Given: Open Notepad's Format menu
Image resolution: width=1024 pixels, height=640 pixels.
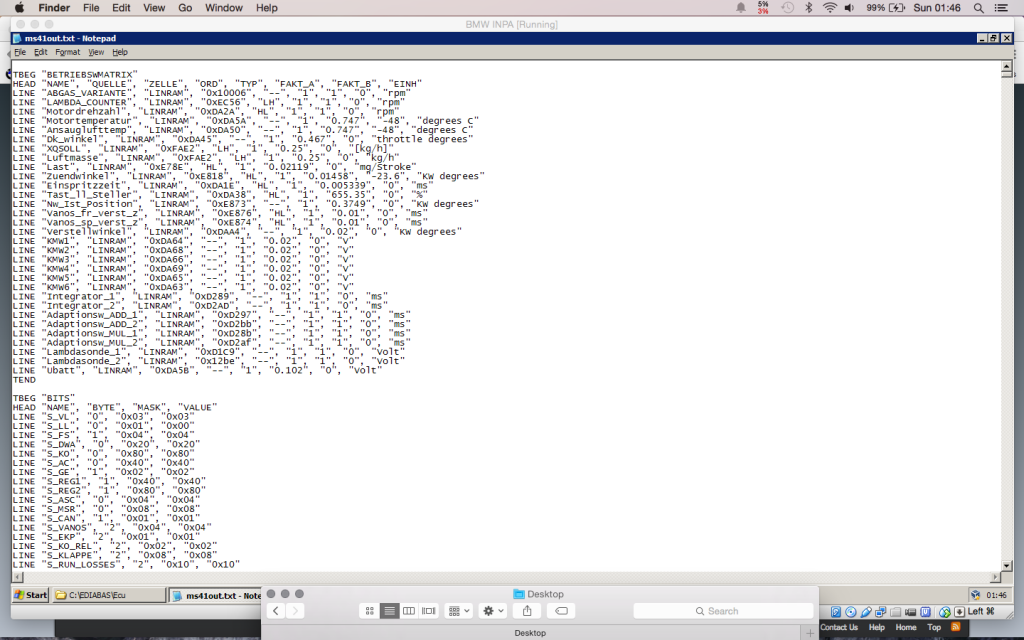Looking at the screenshot, I should pyautogui.click(x=68, y=52).
